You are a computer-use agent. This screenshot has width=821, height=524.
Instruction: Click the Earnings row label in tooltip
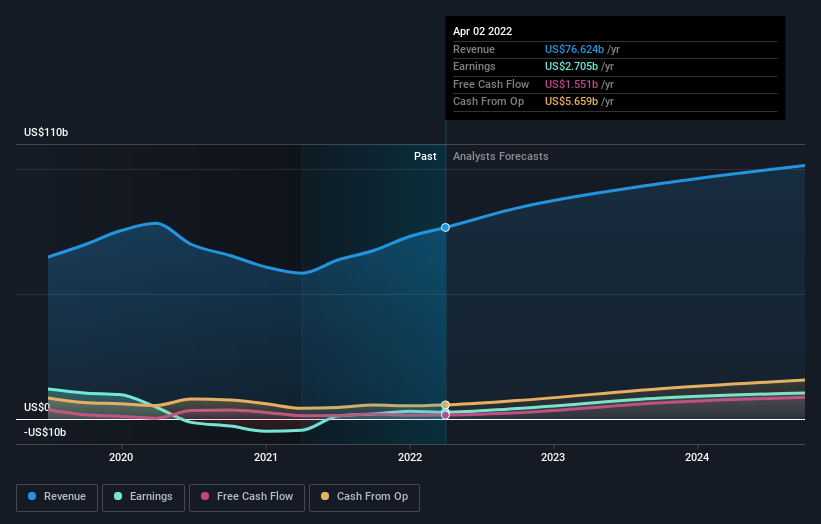(x=474, y=66)
